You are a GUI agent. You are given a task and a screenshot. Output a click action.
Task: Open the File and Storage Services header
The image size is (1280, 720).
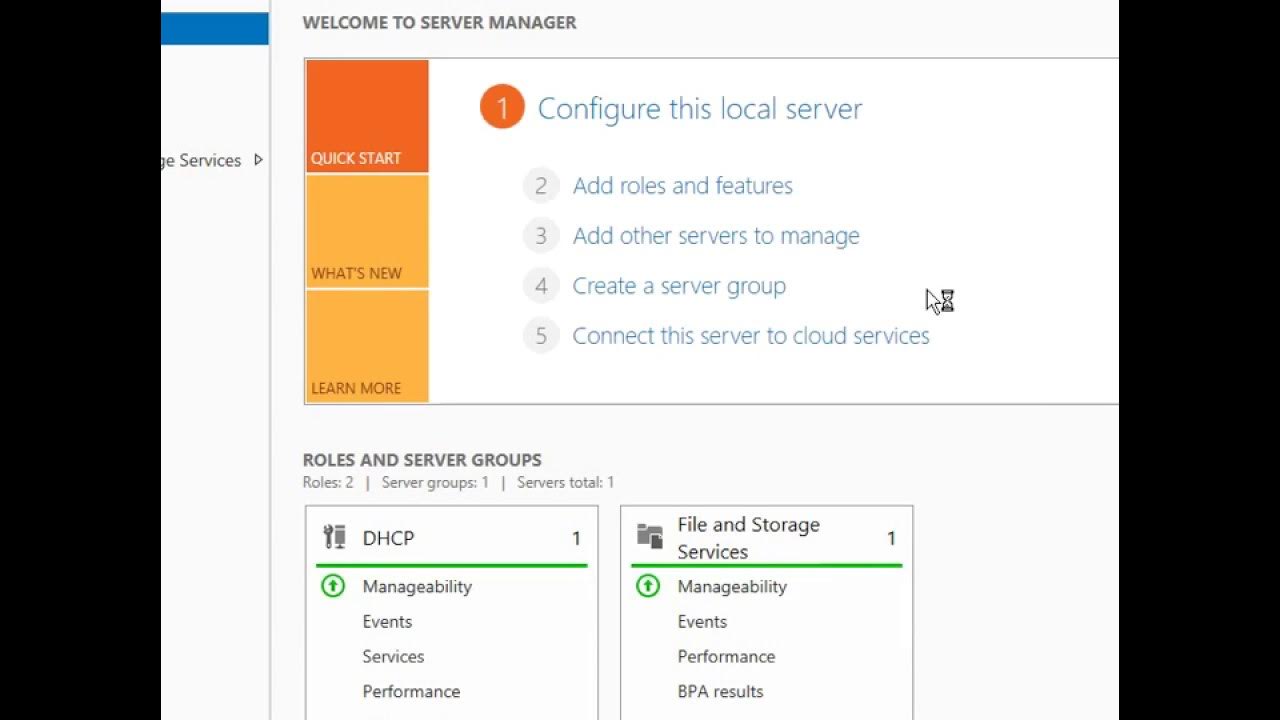point(767,538)
